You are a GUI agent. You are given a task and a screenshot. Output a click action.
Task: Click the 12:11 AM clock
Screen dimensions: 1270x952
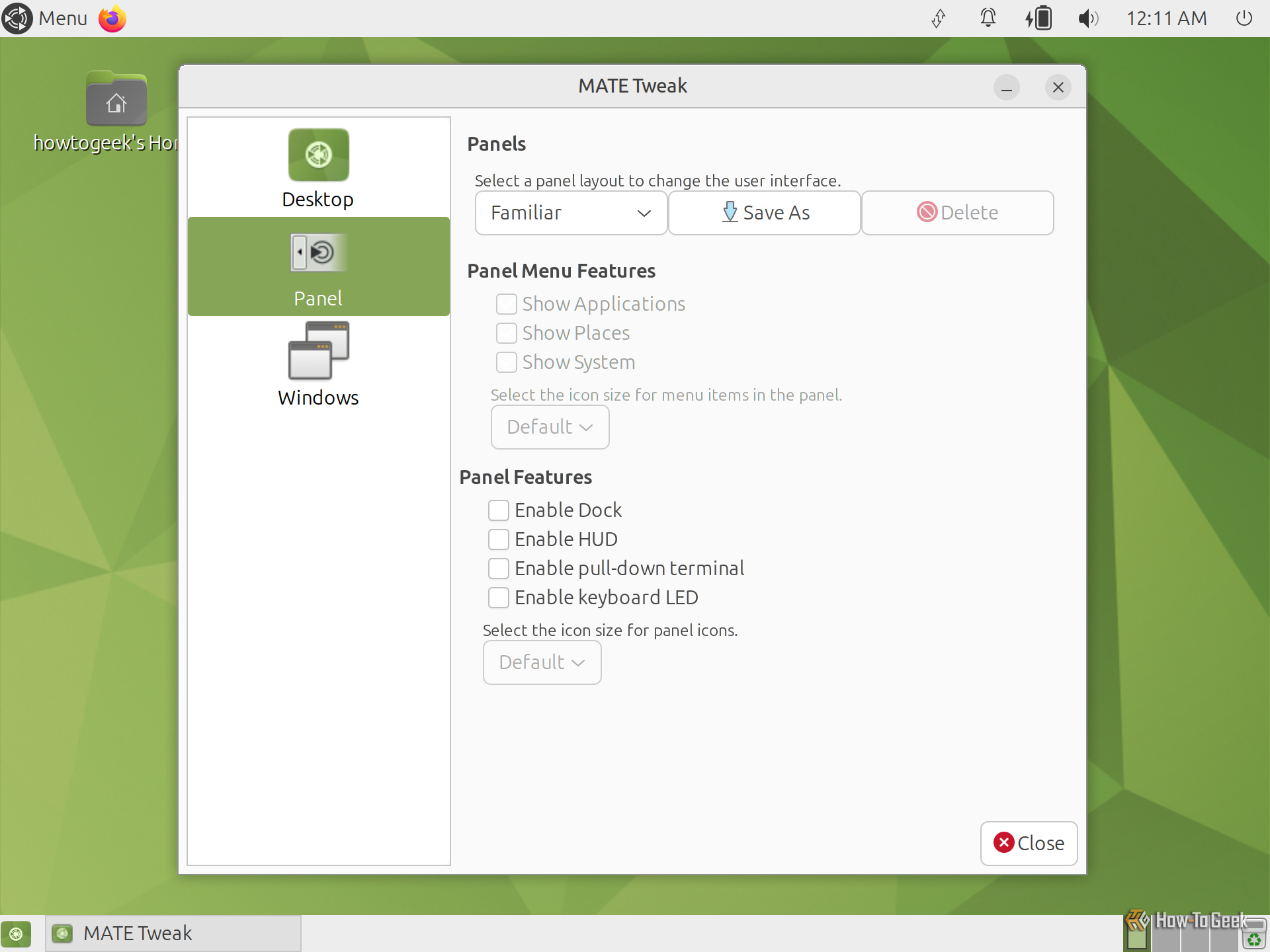[1167, 19]
